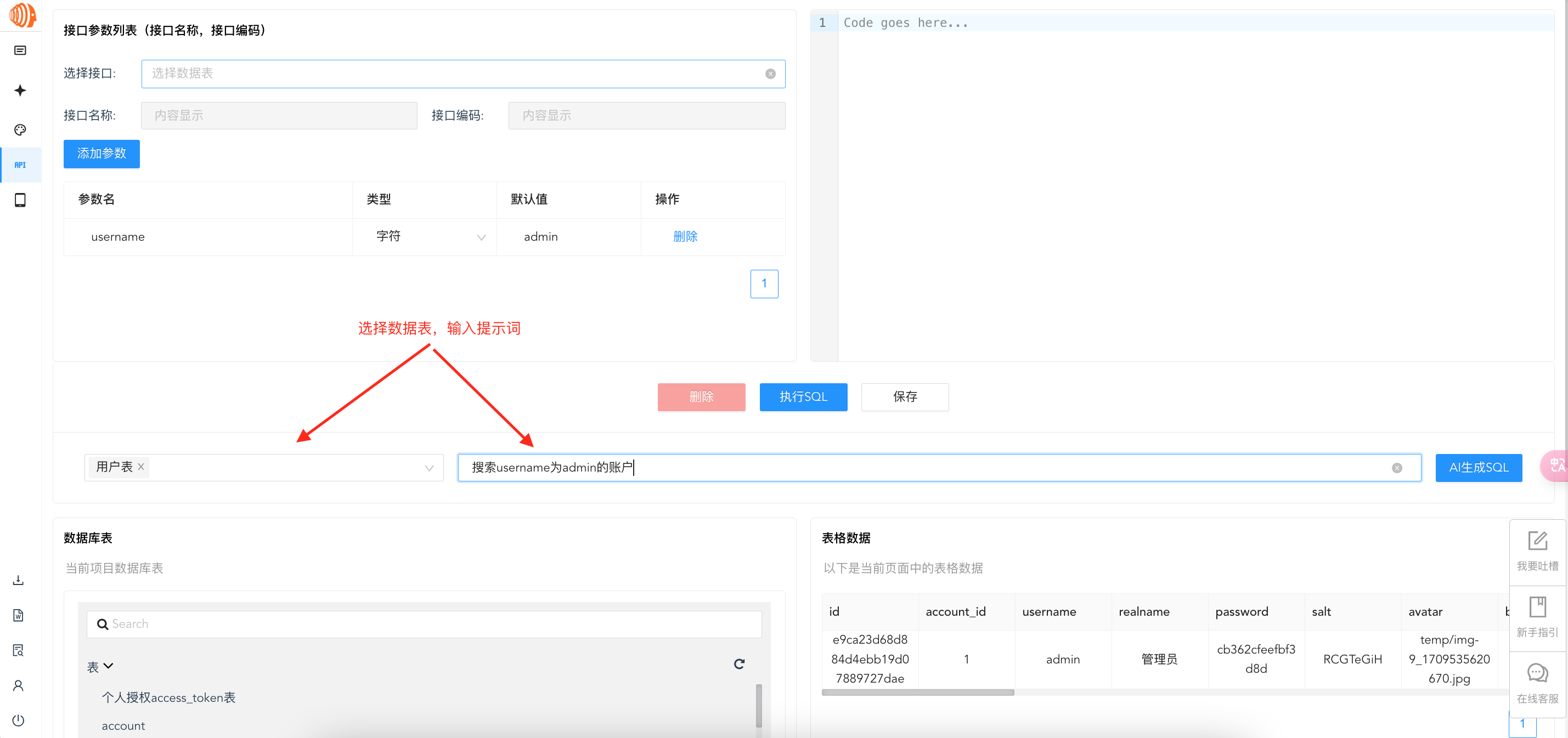The image size is (1568, 738).
Task: Click the mobile device icon in sidebar
Action: point(20,200)
